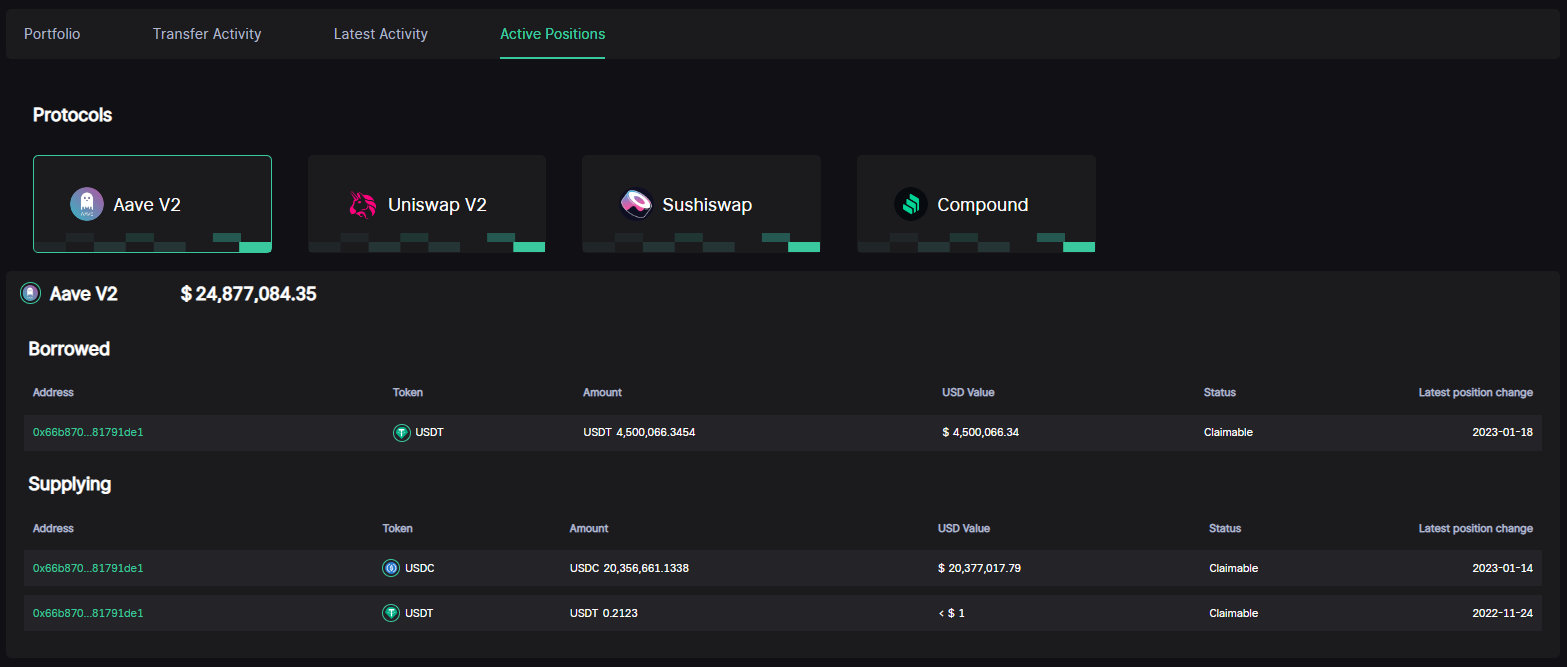The image size is (1567, 667).
Task: Click the Uniswap V2 unicorn icon
Action: click(361, 204)
